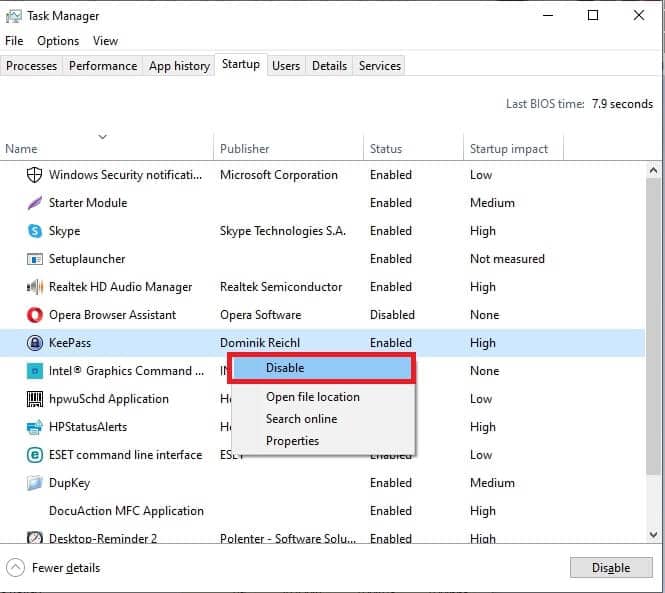Screen dimensions: 665x593
Task: Click the Last BIOS time value
Action: pos(622,104)
